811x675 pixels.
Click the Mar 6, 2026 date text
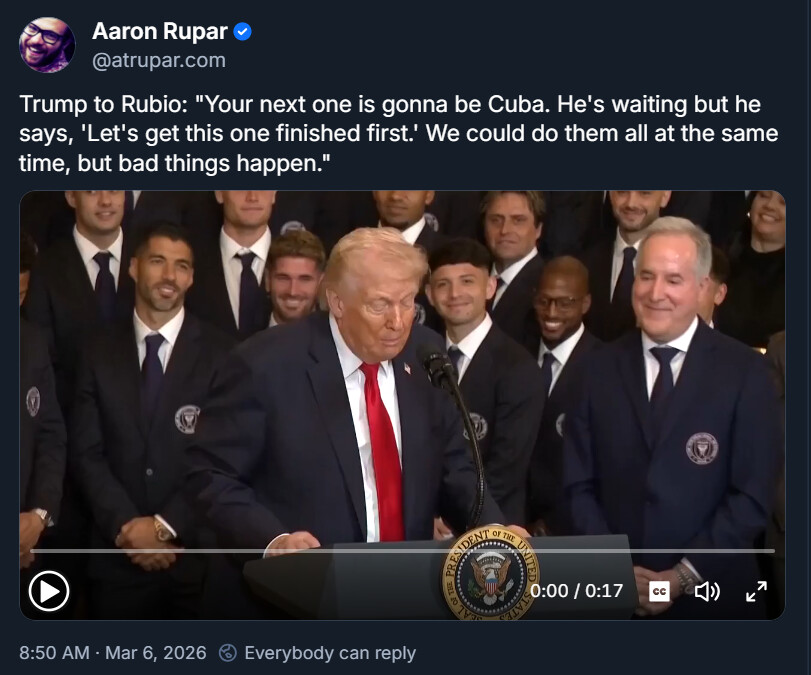tap(156, 653)
